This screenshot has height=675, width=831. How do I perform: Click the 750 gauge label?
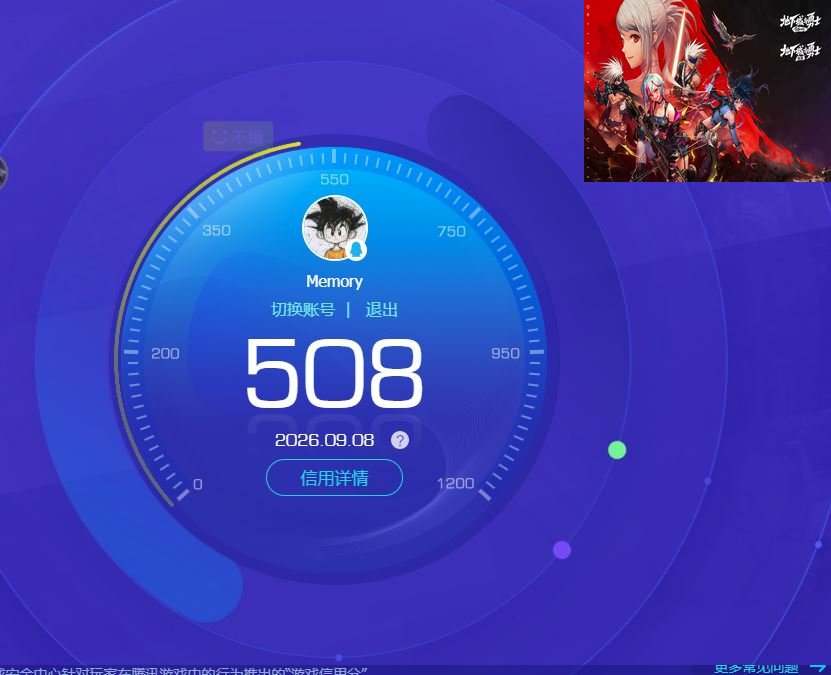click(x=452, y=231)
